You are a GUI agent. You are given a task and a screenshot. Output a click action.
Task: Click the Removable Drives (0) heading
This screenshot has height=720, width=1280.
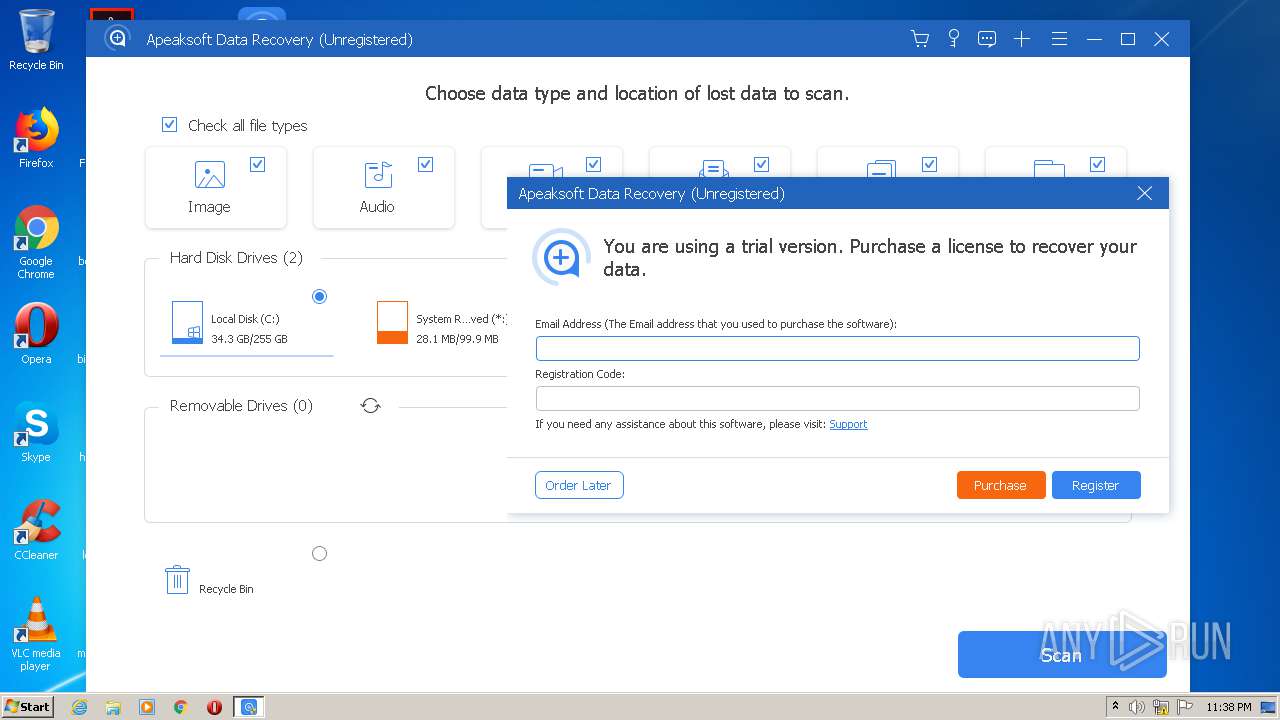click(241, 406)
